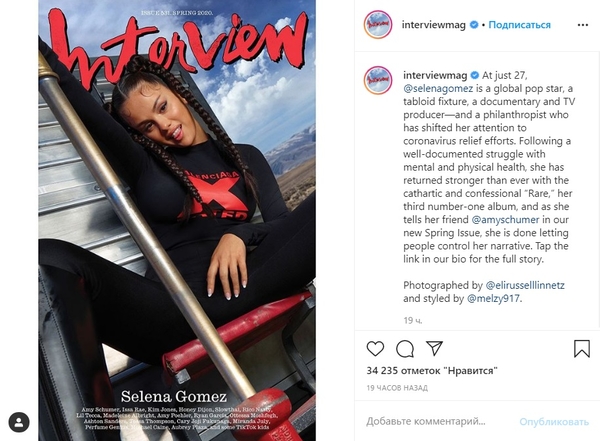Viewport: 600px width, 441px height.
Task: Like the post with the heart icon
Action: (375, 349)
